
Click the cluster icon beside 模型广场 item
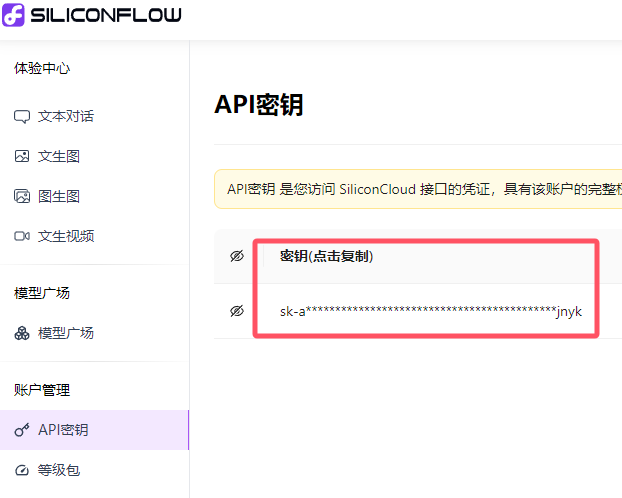pyautogui.click(x=22, y=333)
